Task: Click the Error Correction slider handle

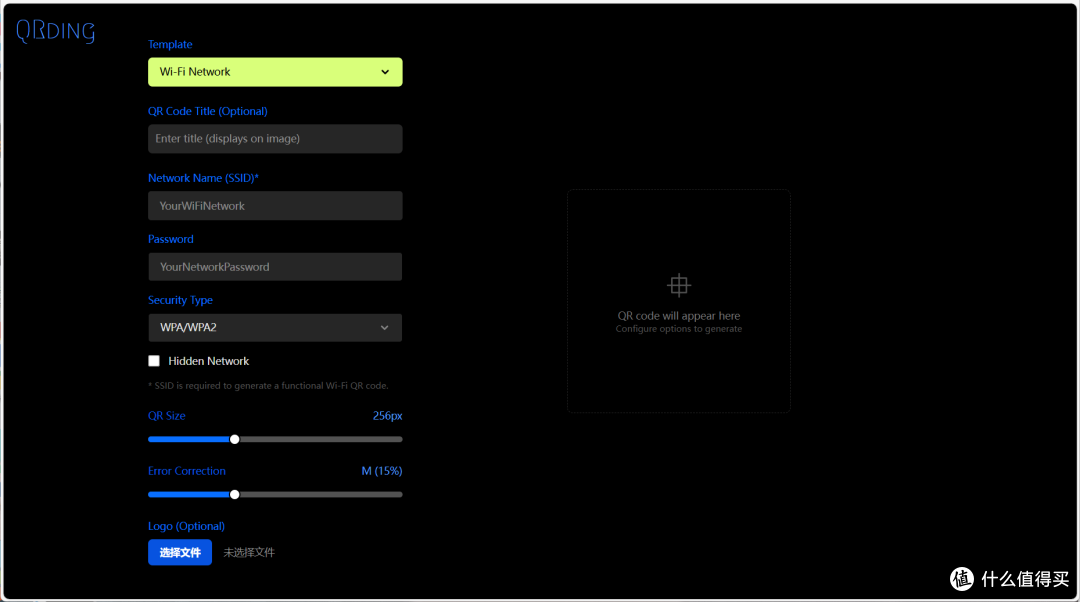Action: tap(234, 495)
